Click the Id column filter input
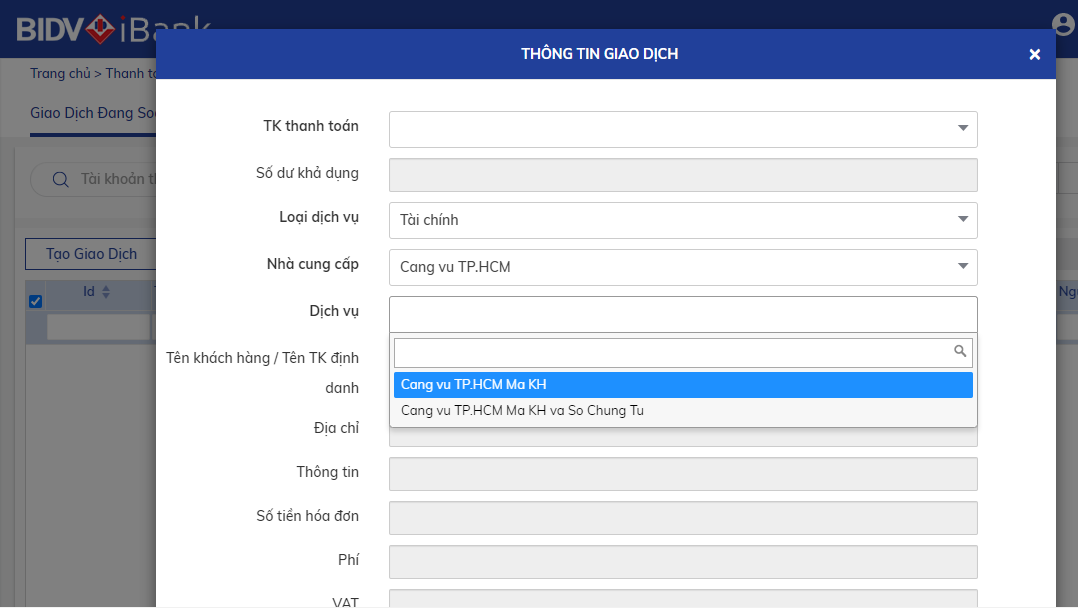The width and height of the screenshot is (1078, 608). tap(97, 327)
